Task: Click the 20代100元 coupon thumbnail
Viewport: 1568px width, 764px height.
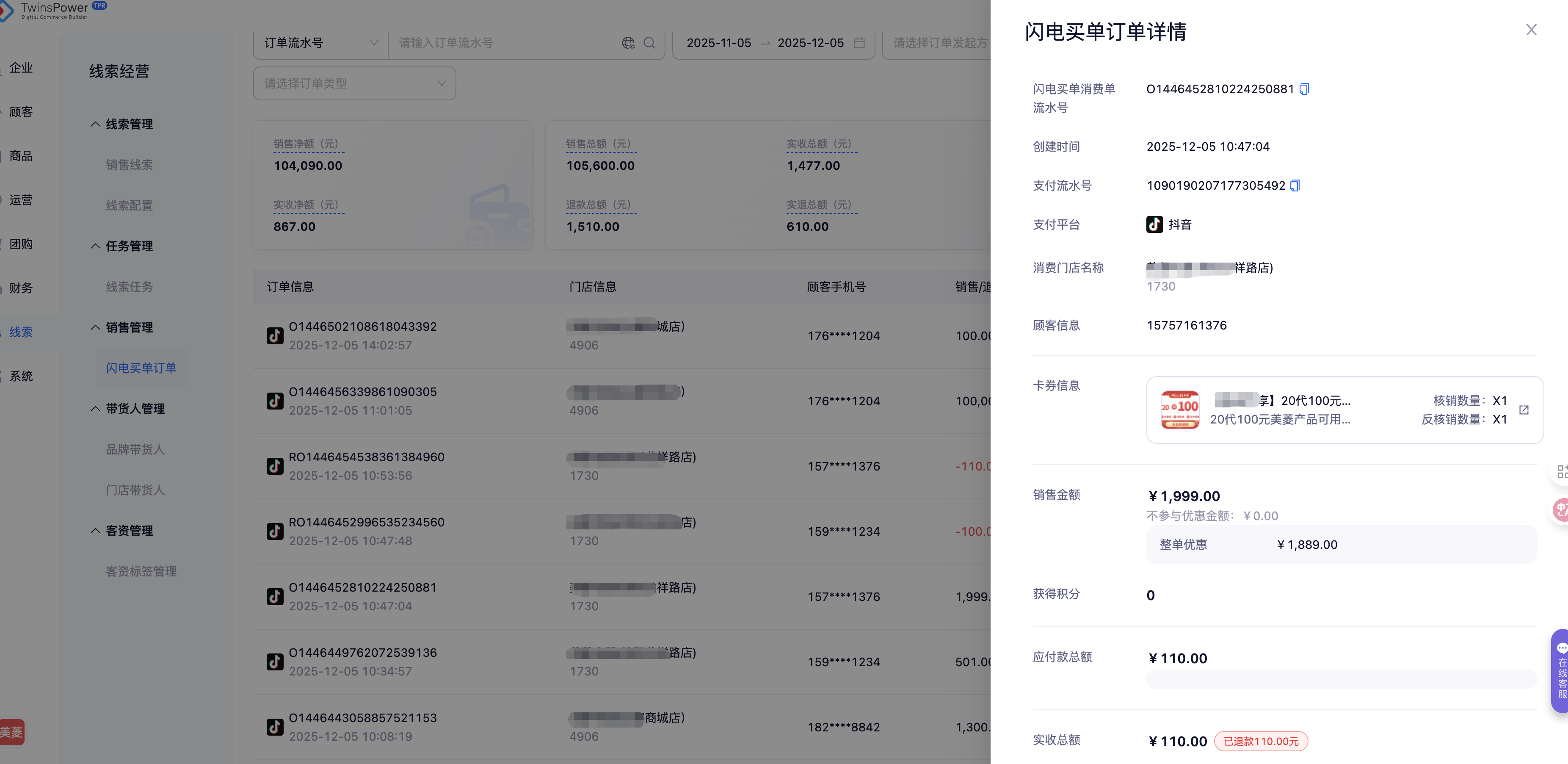Action: [x=1180, y=410]
